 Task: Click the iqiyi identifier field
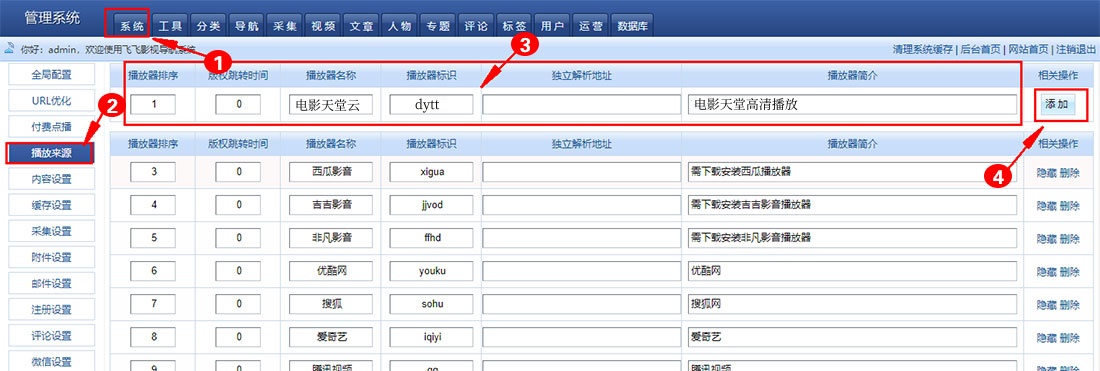[431, 337]
